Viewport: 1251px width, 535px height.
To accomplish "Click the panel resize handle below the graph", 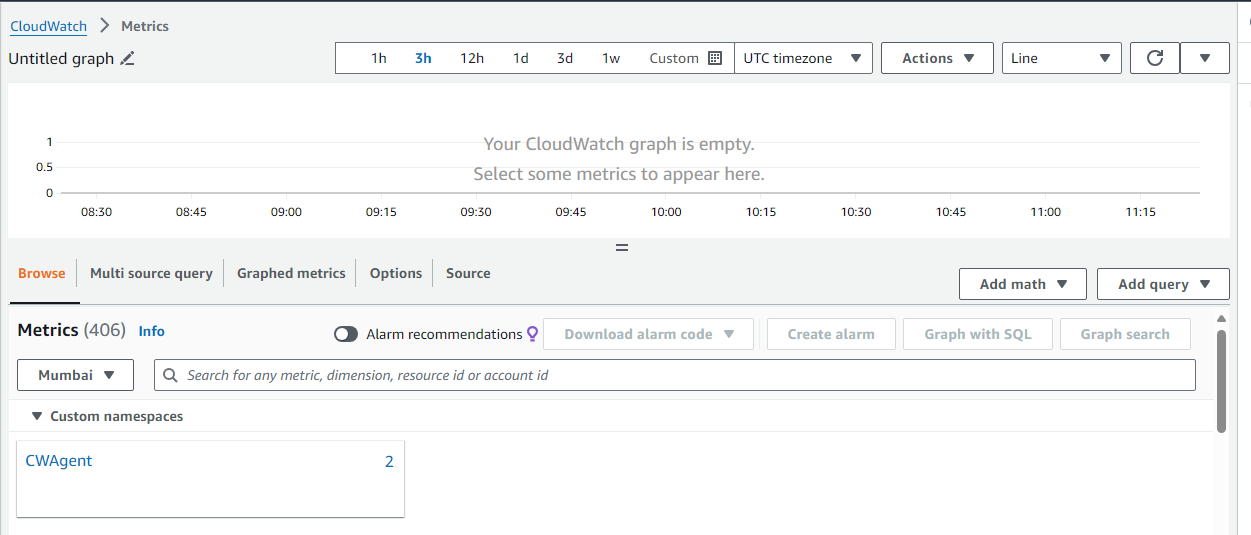I will point(622,247).
